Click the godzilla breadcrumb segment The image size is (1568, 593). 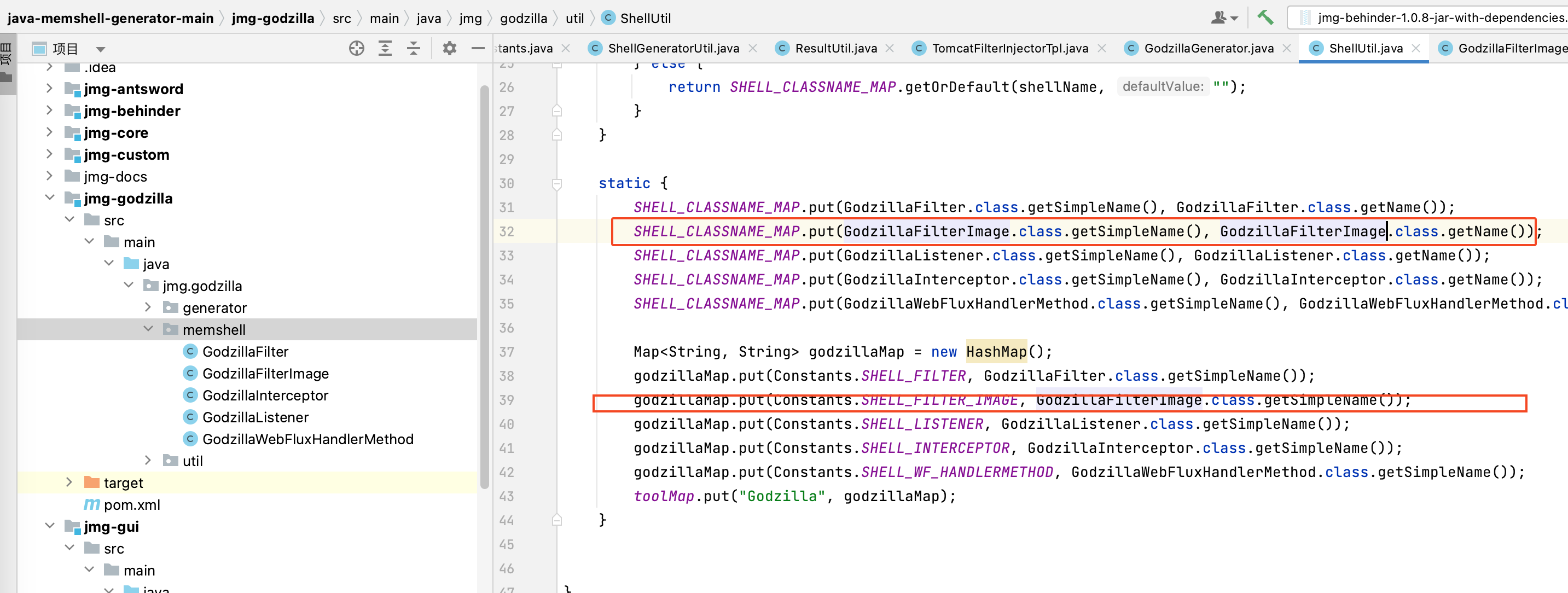[524, 18]
